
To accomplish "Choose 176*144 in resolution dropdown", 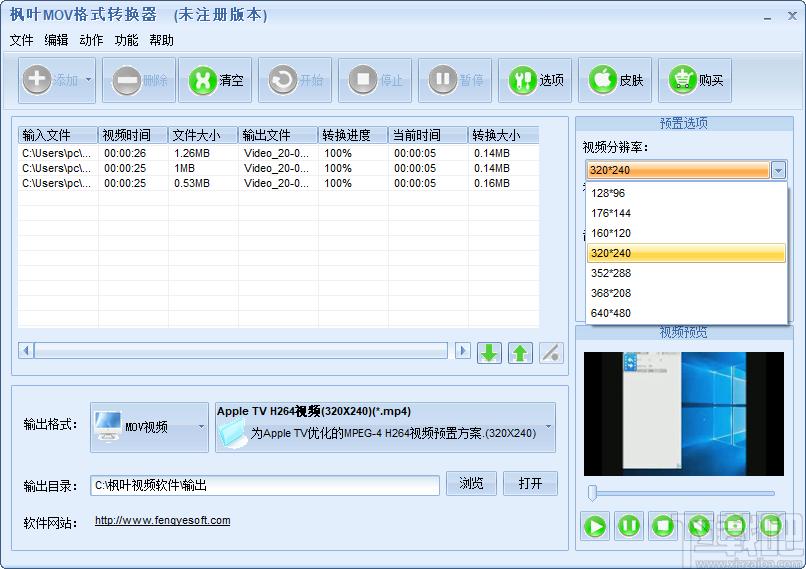I will point(686,213).
